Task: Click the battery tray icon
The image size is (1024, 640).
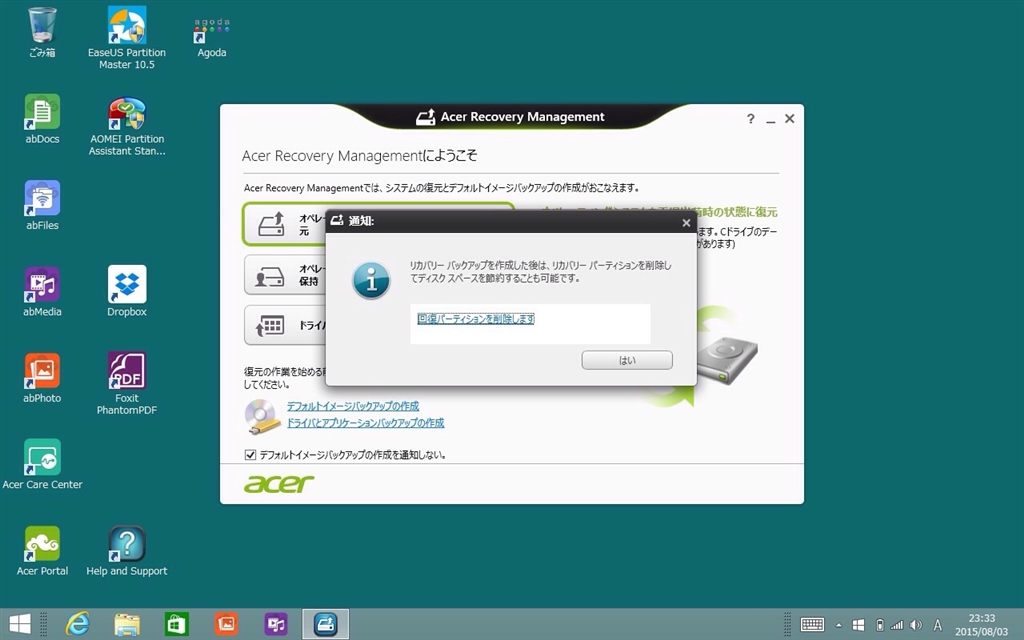Action: click(x=880, y=625)
